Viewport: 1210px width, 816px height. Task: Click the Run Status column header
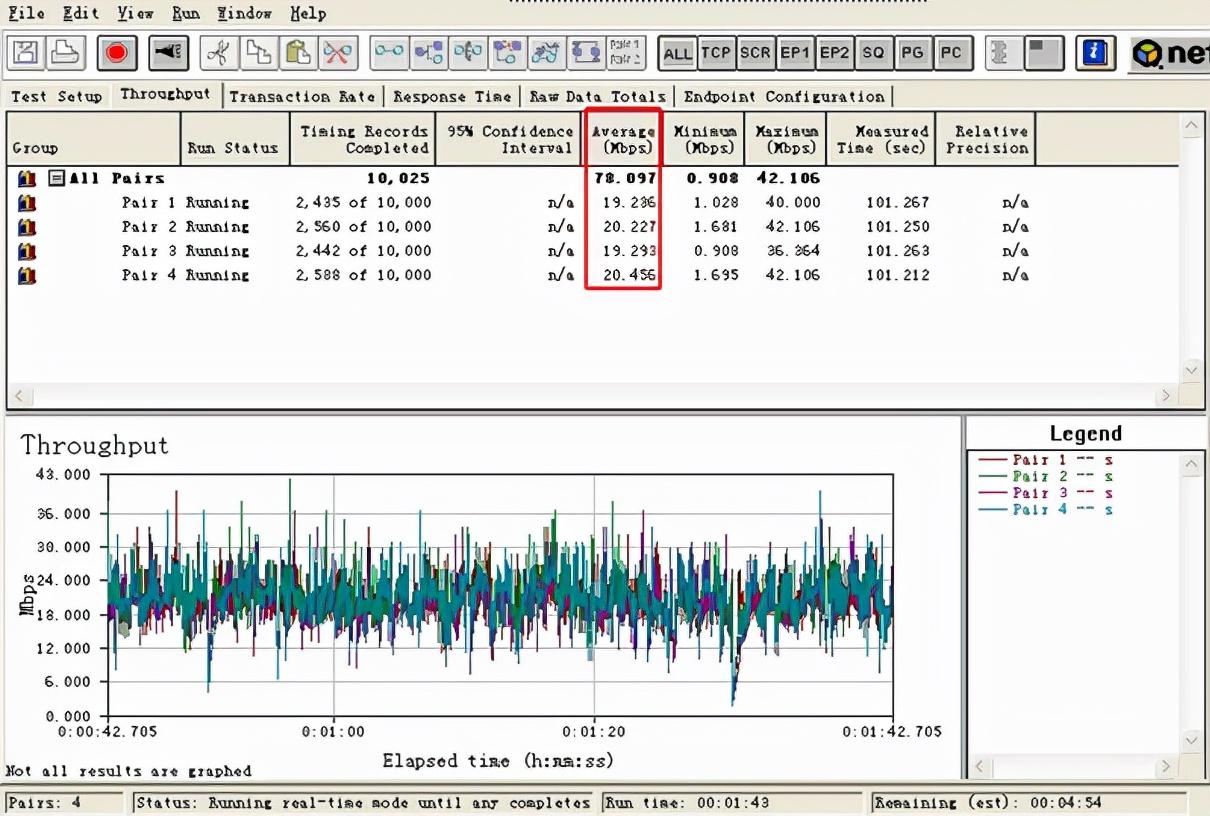pyautogui.click(x=233, y=148)
